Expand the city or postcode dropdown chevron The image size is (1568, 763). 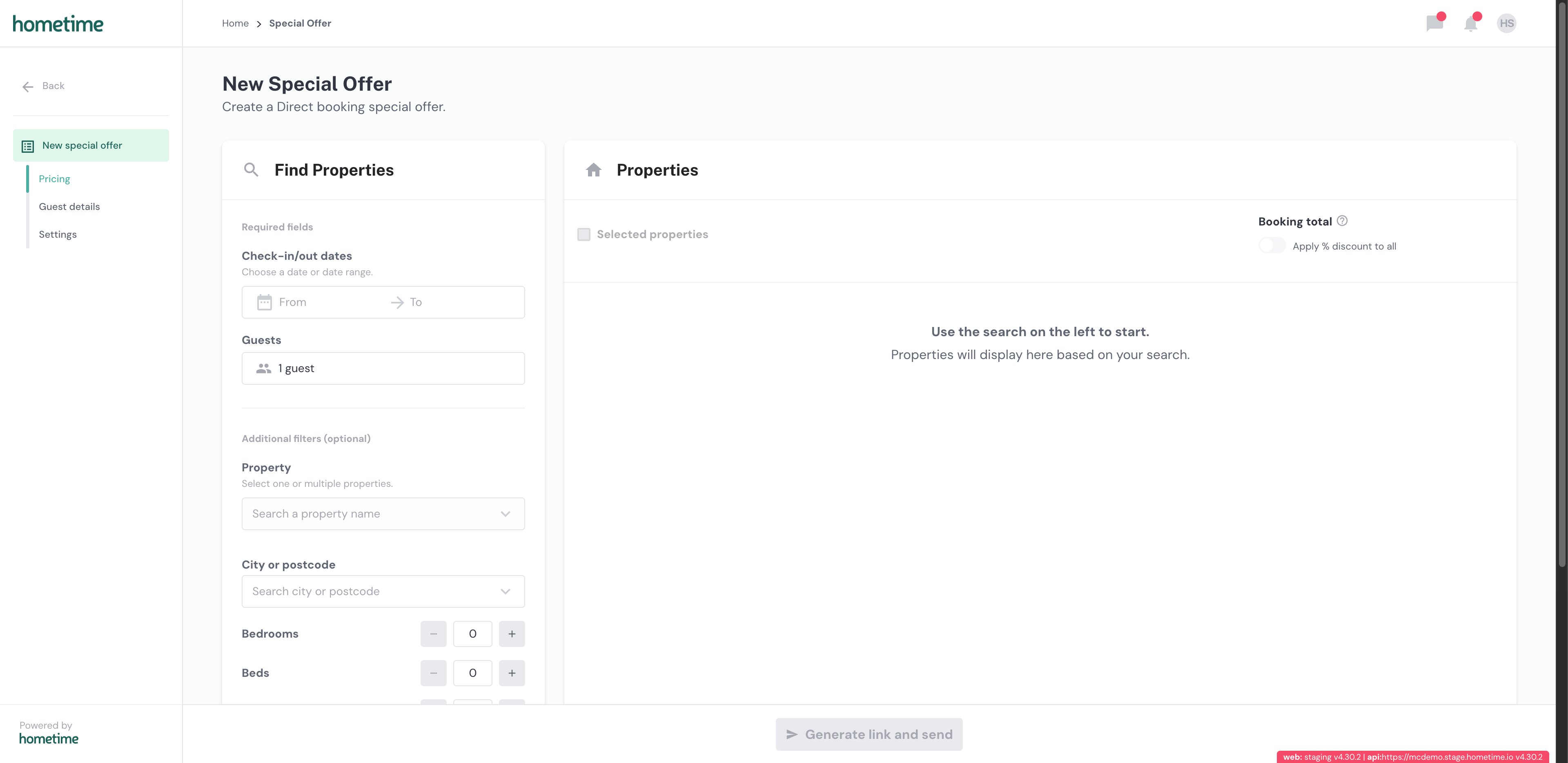(505, 592)
